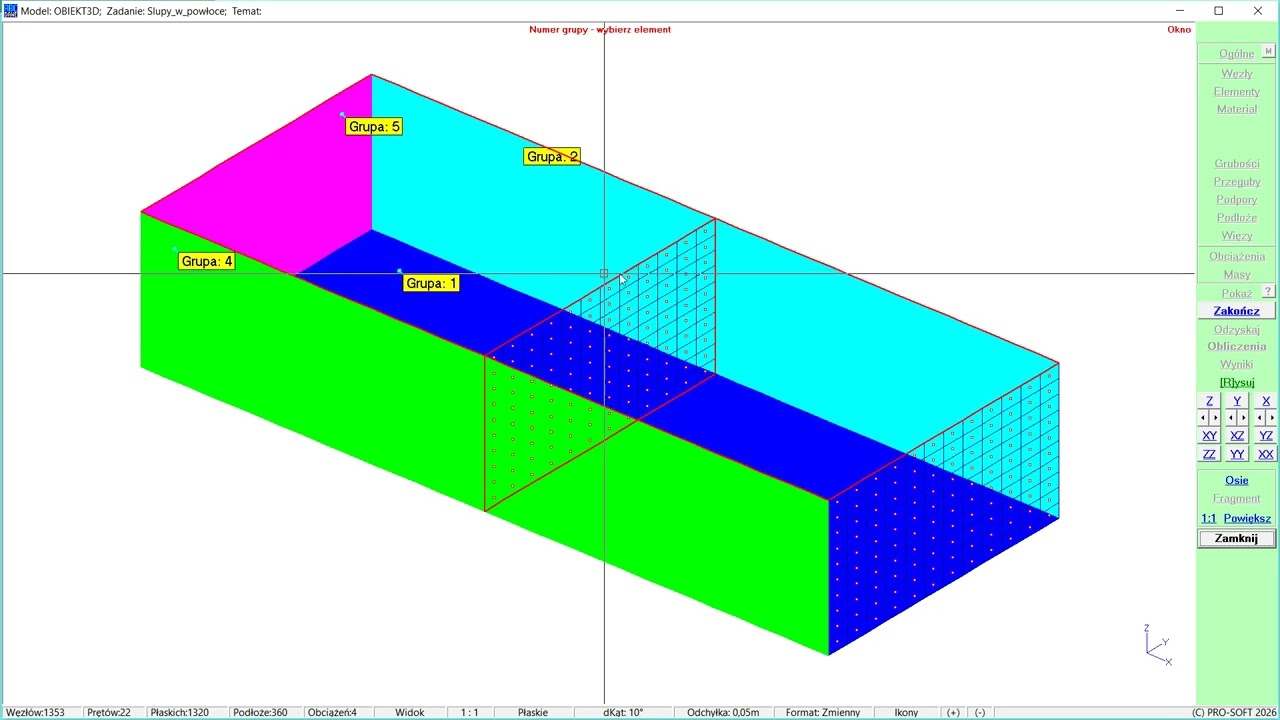Click the XYZ axes indicator in viewport
Screen dimensions: 1280x720
(1158, 645)
